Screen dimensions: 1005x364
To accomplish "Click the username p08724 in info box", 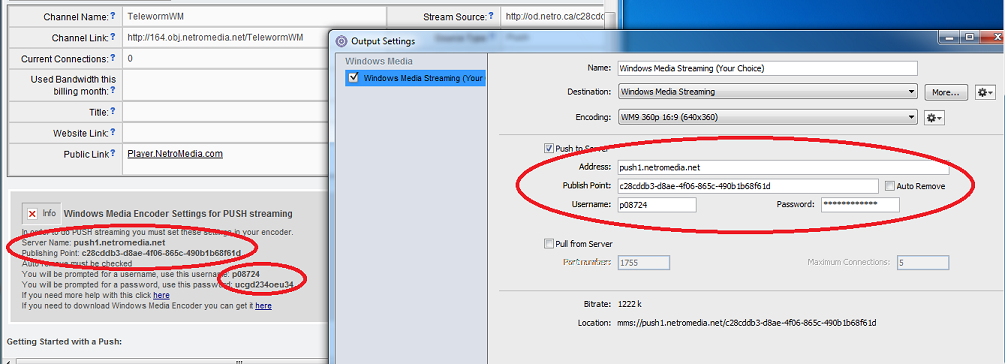I will (x=245, y=274).
